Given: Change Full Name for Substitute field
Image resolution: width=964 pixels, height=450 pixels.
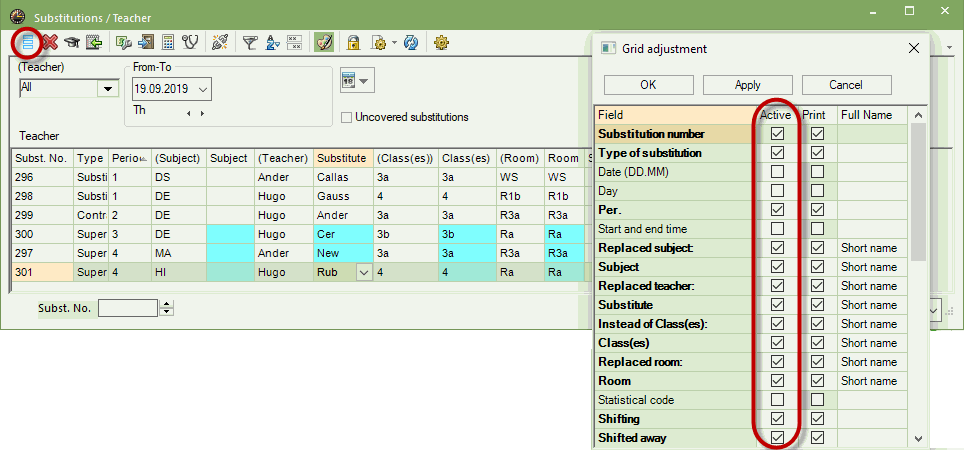Looking at the screenshot, I should [872, 305].
